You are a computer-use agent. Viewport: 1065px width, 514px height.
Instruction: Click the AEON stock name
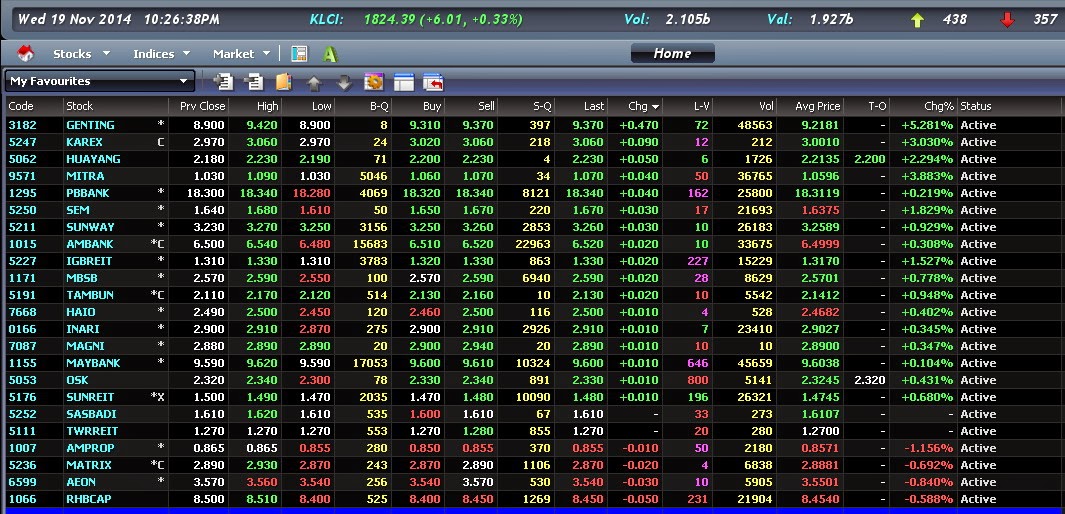pyautogui.click(x=81, y=481)
